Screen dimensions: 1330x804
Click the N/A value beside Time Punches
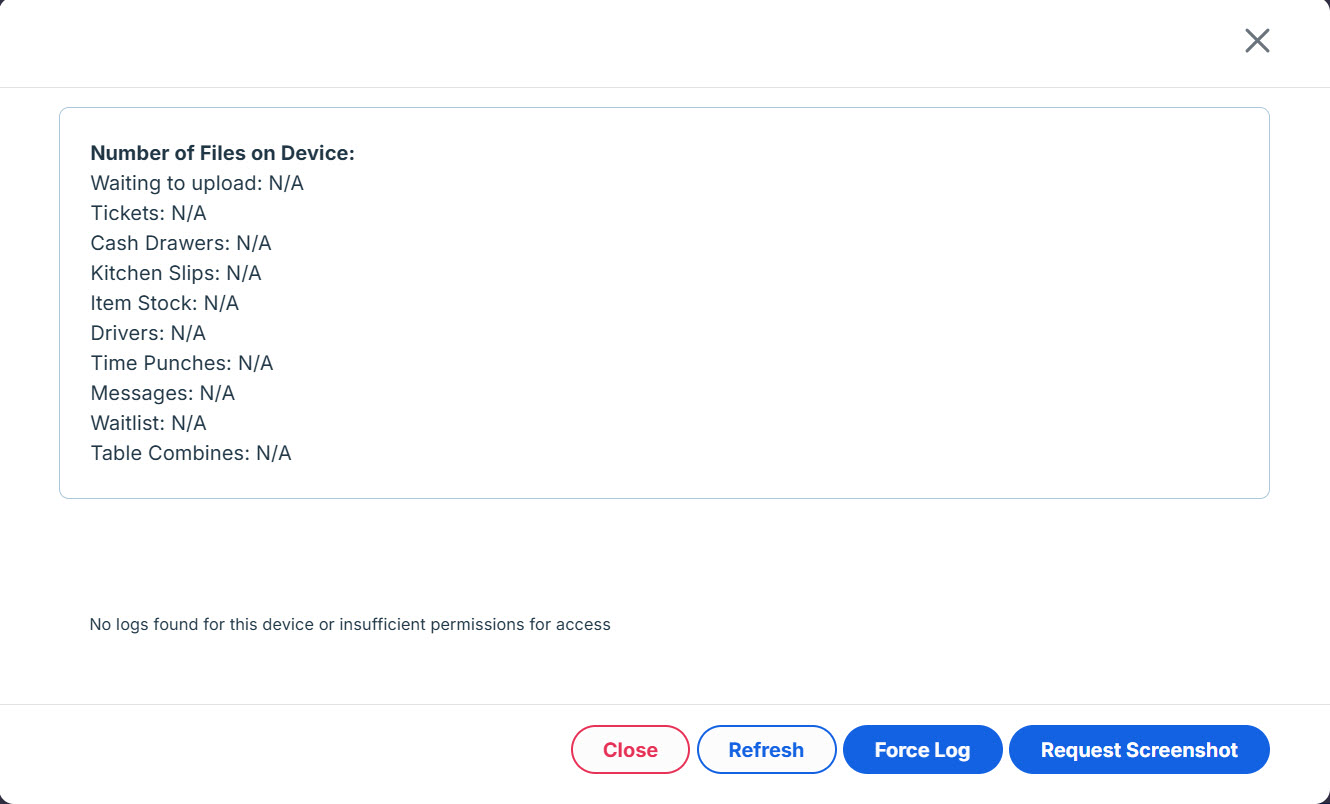coord(256,363)
